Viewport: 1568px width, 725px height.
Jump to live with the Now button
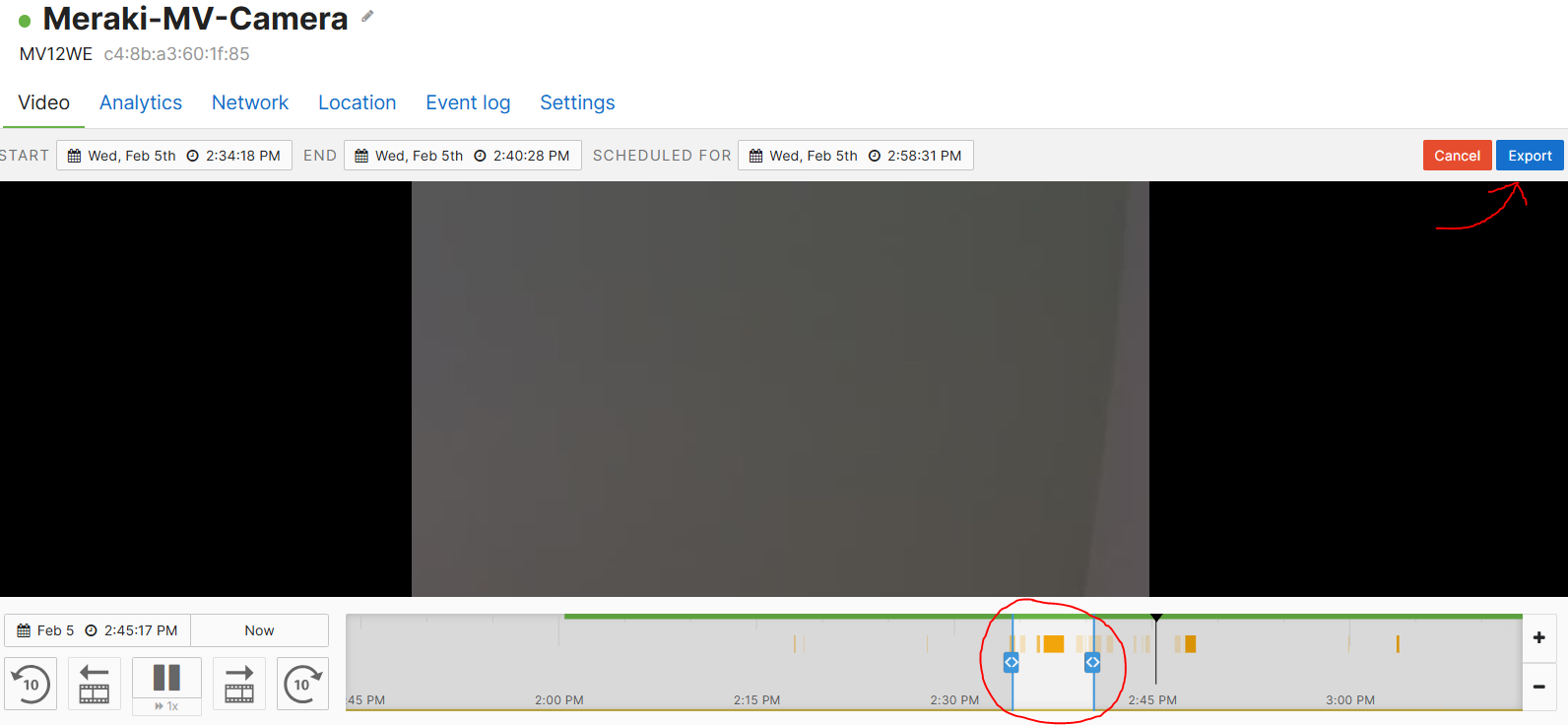[x=259, y=630]
